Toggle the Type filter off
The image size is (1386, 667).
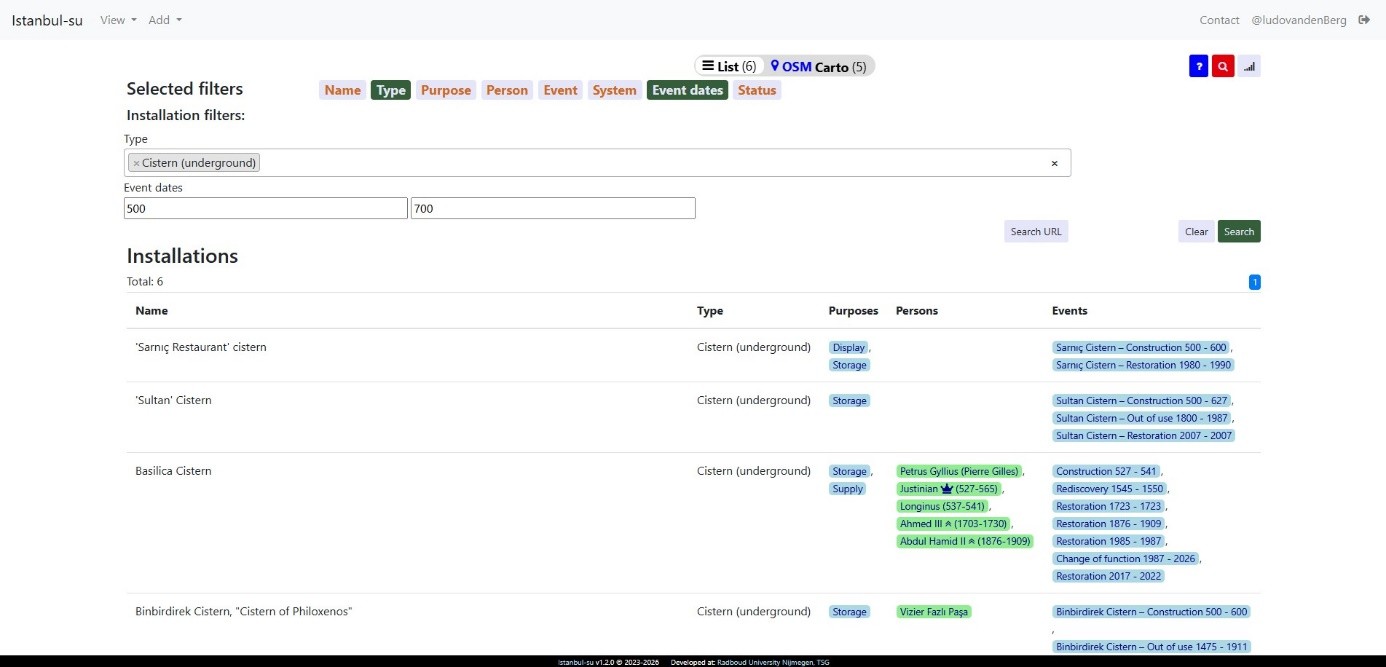tap(391, 90)
